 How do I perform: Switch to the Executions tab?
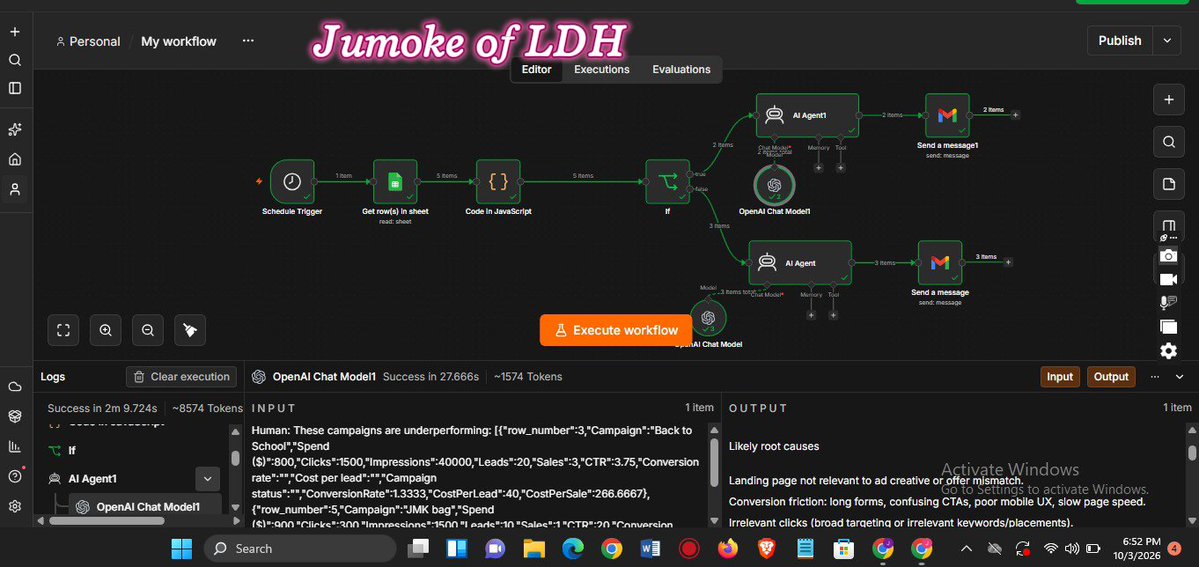pos(602,70)
